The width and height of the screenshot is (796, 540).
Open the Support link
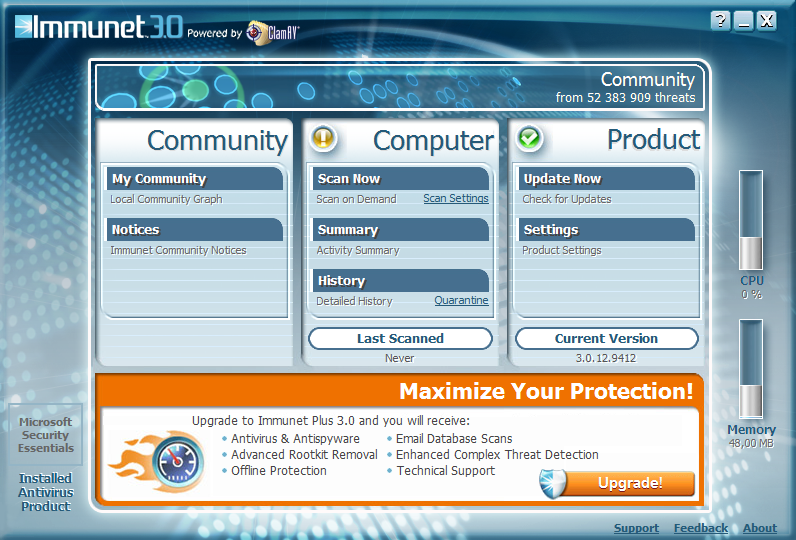tap(637, 528)
